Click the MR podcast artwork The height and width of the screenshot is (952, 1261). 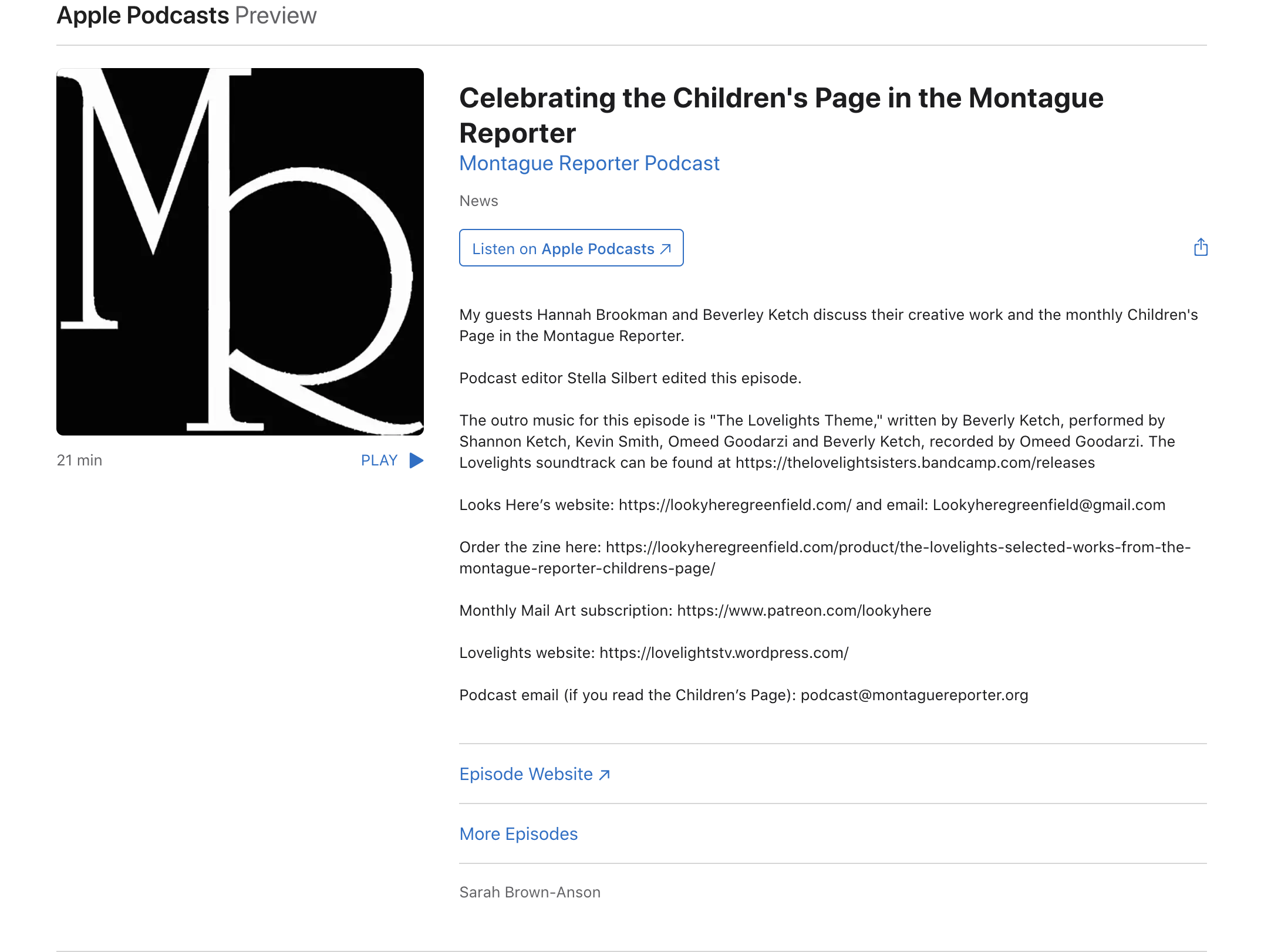[x=240, y=252]
